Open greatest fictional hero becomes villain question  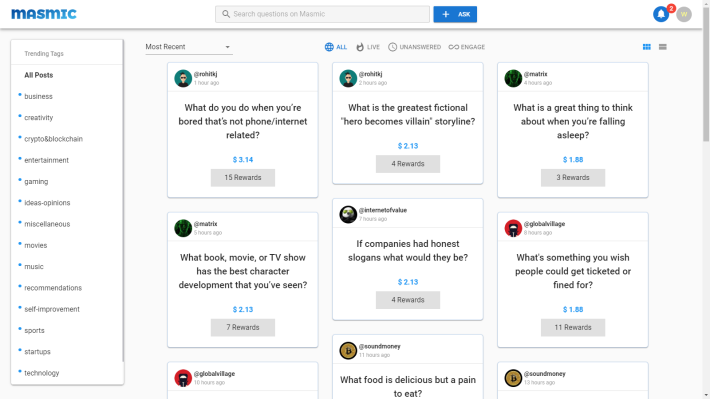pos(408,115)
